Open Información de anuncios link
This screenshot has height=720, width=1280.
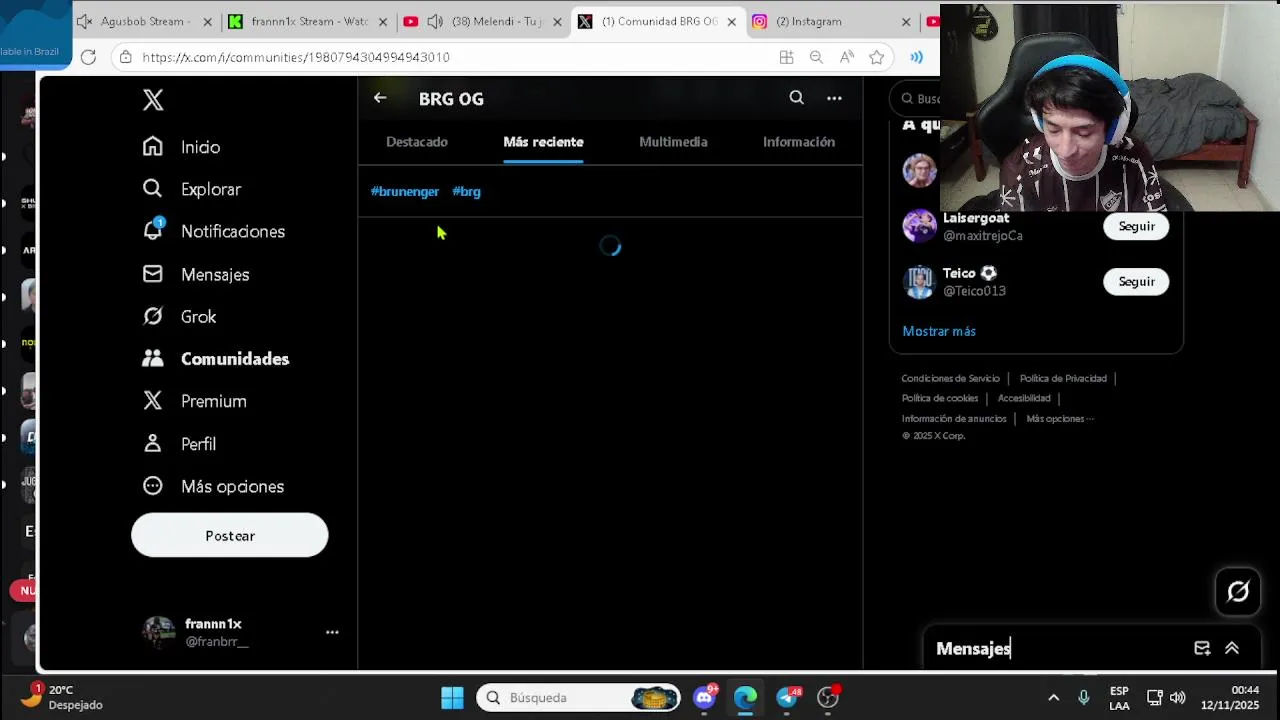[x=954, y=419]
